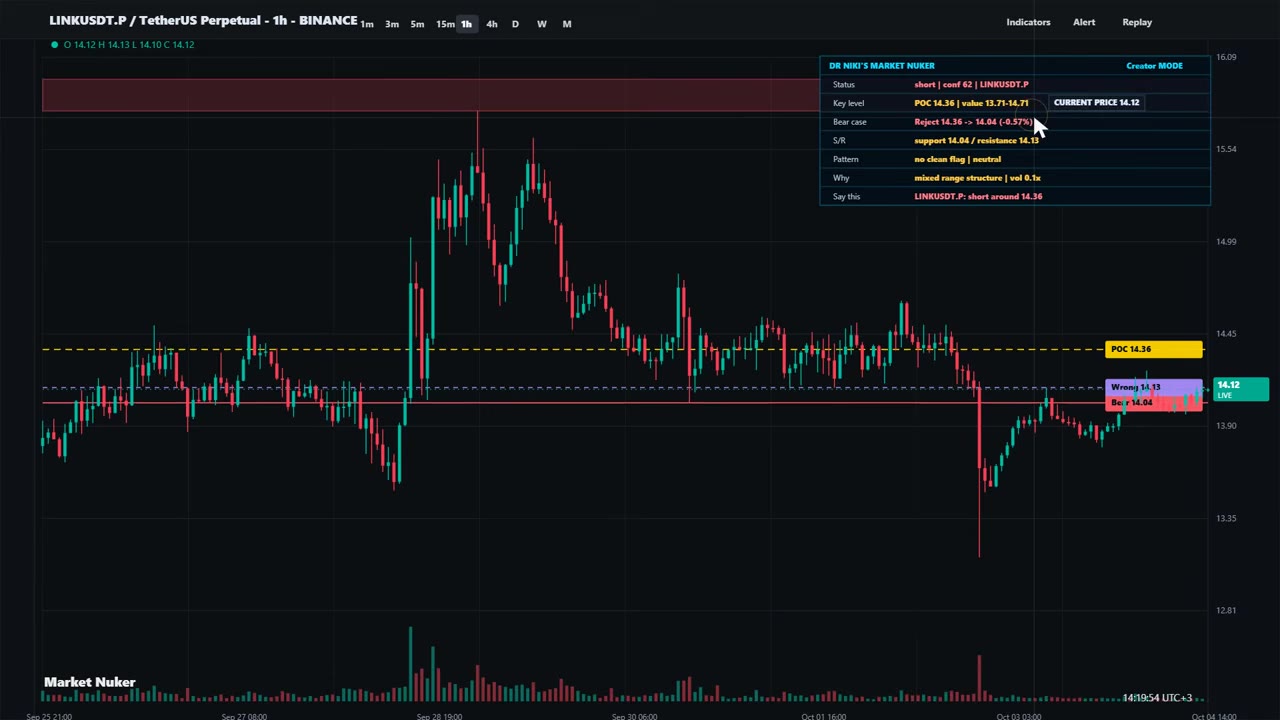The image size is (1280, 720).
Task: Click pattern value 'no clean flag | neutral'
Action: (x=957, y=159)
